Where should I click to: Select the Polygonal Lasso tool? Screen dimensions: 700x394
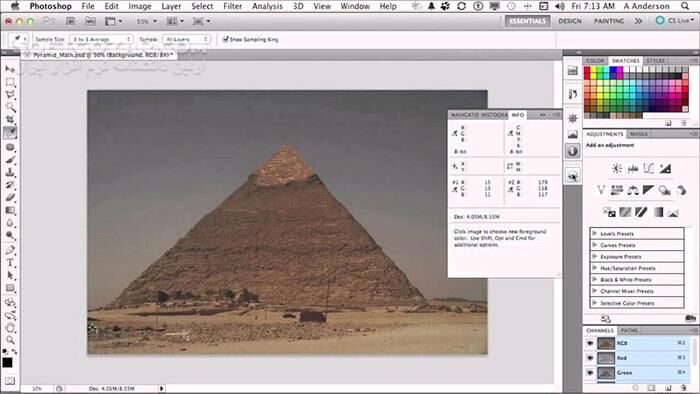pyautogui.click(x=10, y=95)
